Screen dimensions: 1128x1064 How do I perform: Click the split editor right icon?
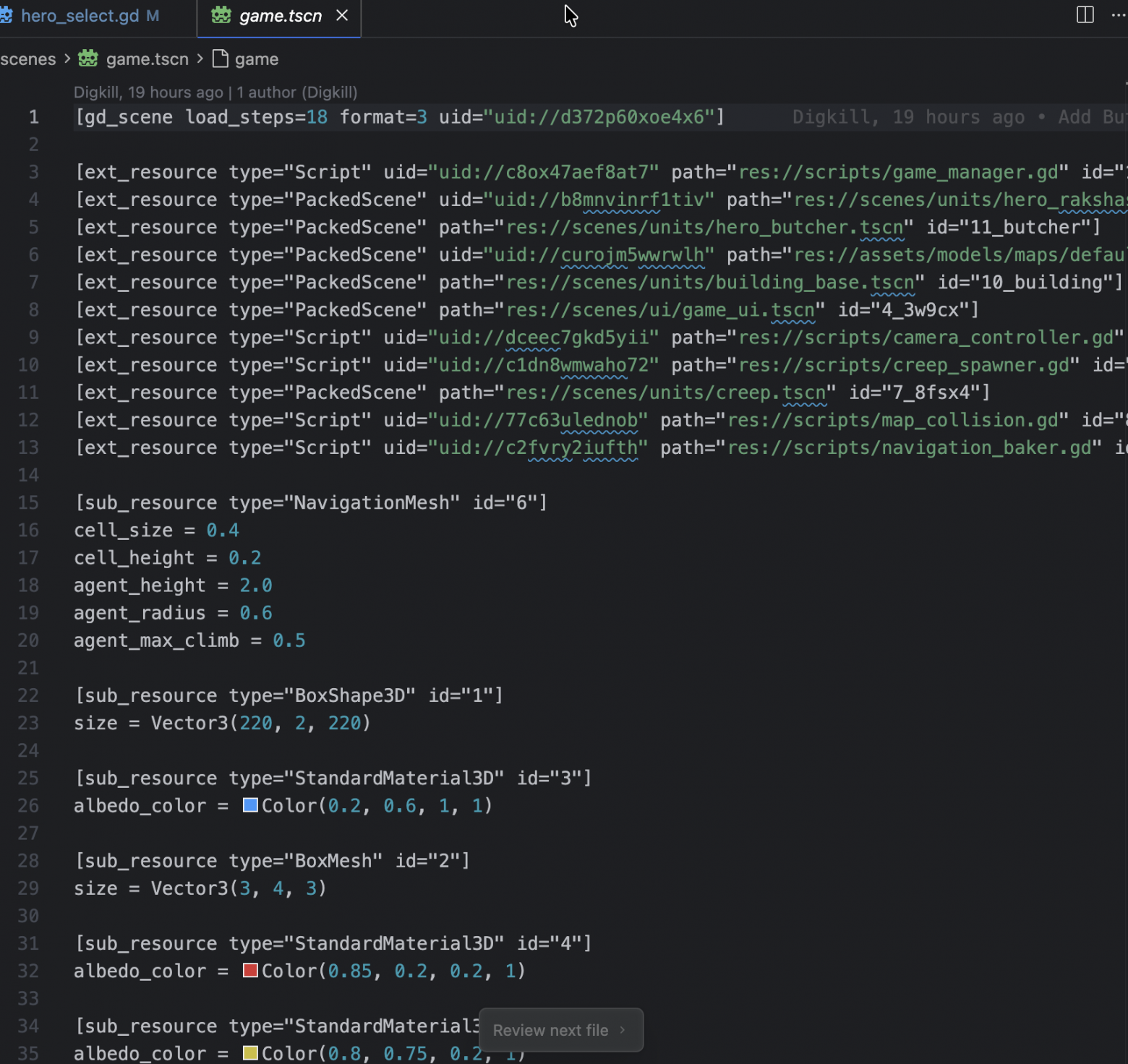click(1085, 15)
